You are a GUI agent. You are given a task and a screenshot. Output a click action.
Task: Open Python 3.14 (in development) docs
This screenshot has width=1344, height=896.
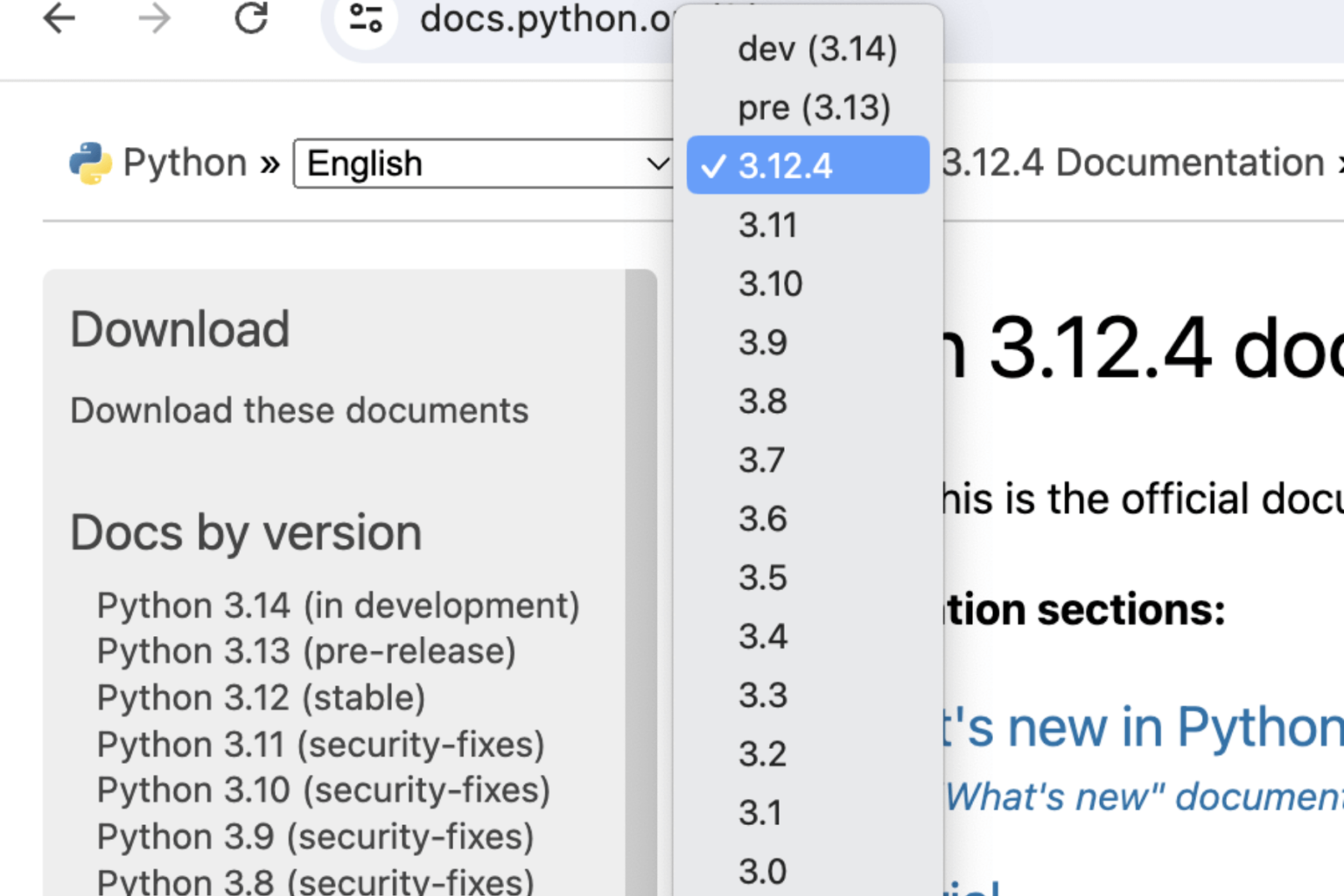coord(338,605)
